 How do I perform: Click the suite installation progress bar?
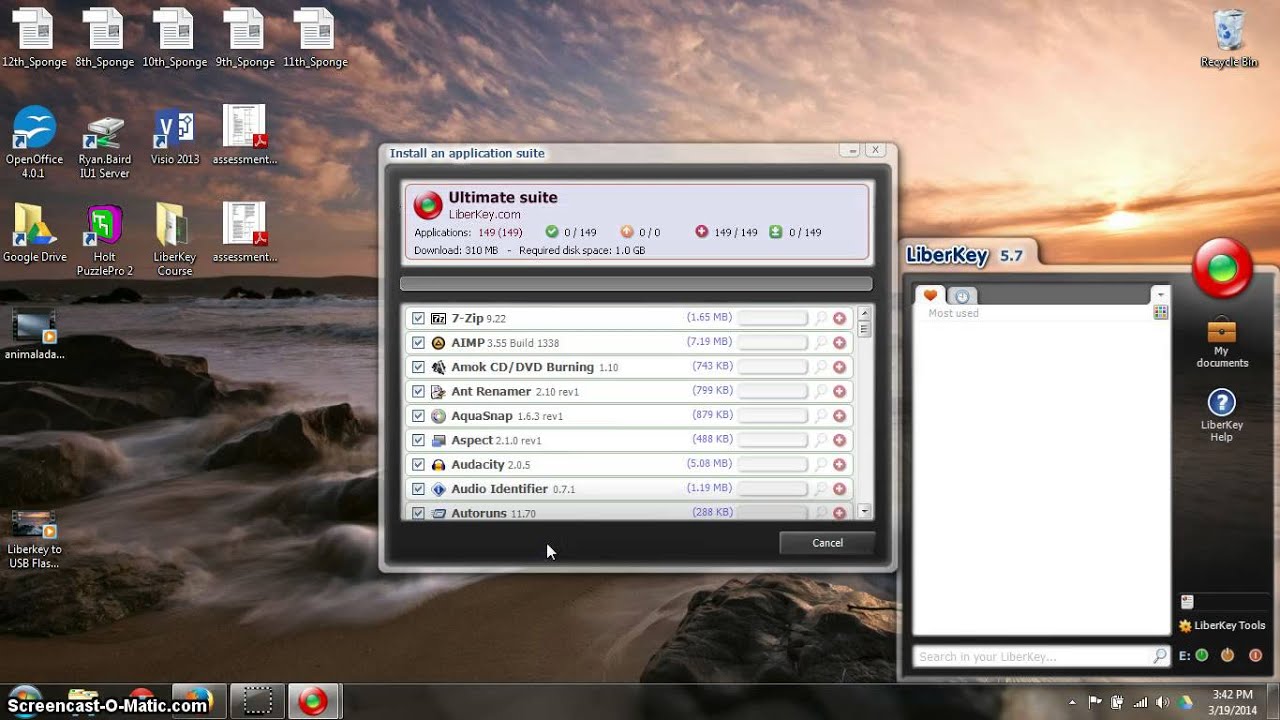[636, 284]
